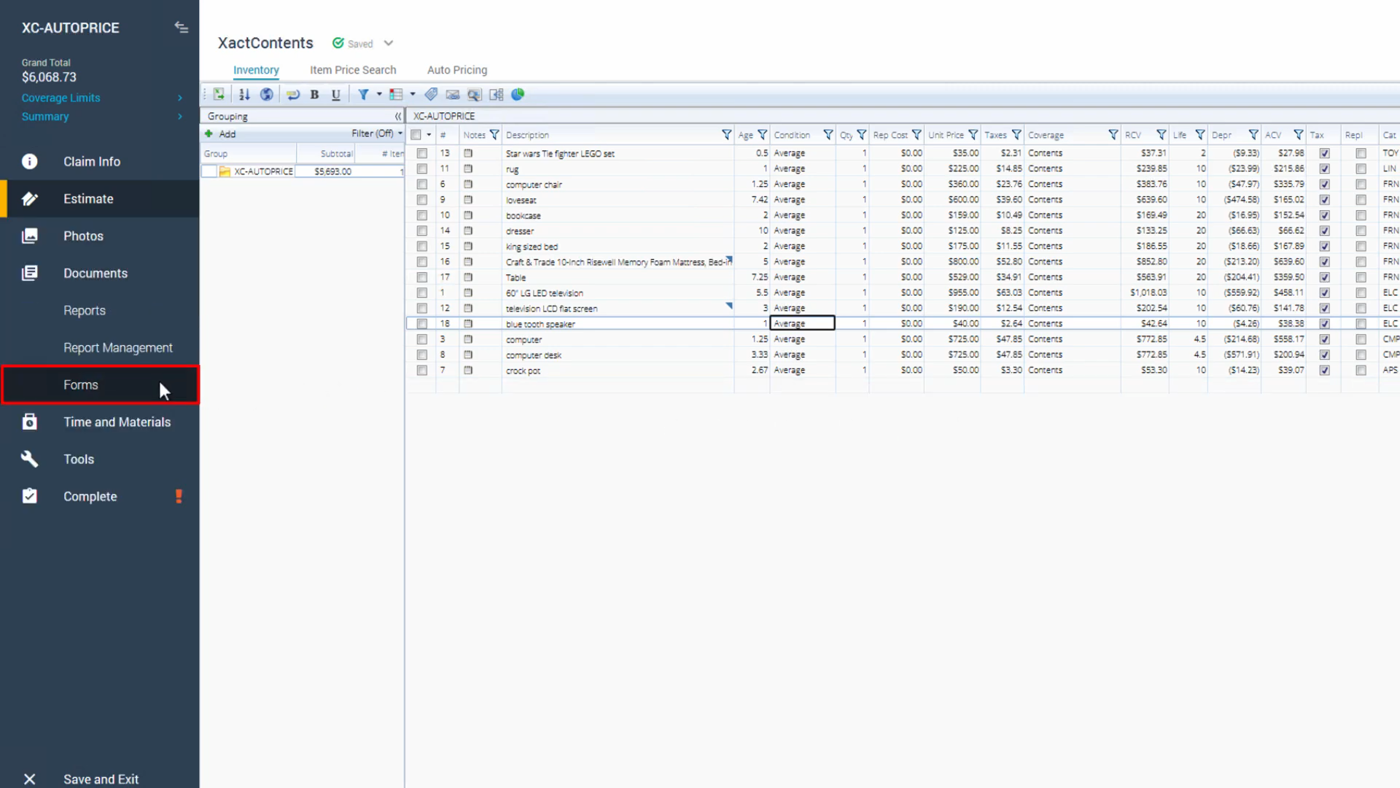This screenshot has height=788, width=1400.
Task: Click the Complete clipboard check icon
Action: 30,496
